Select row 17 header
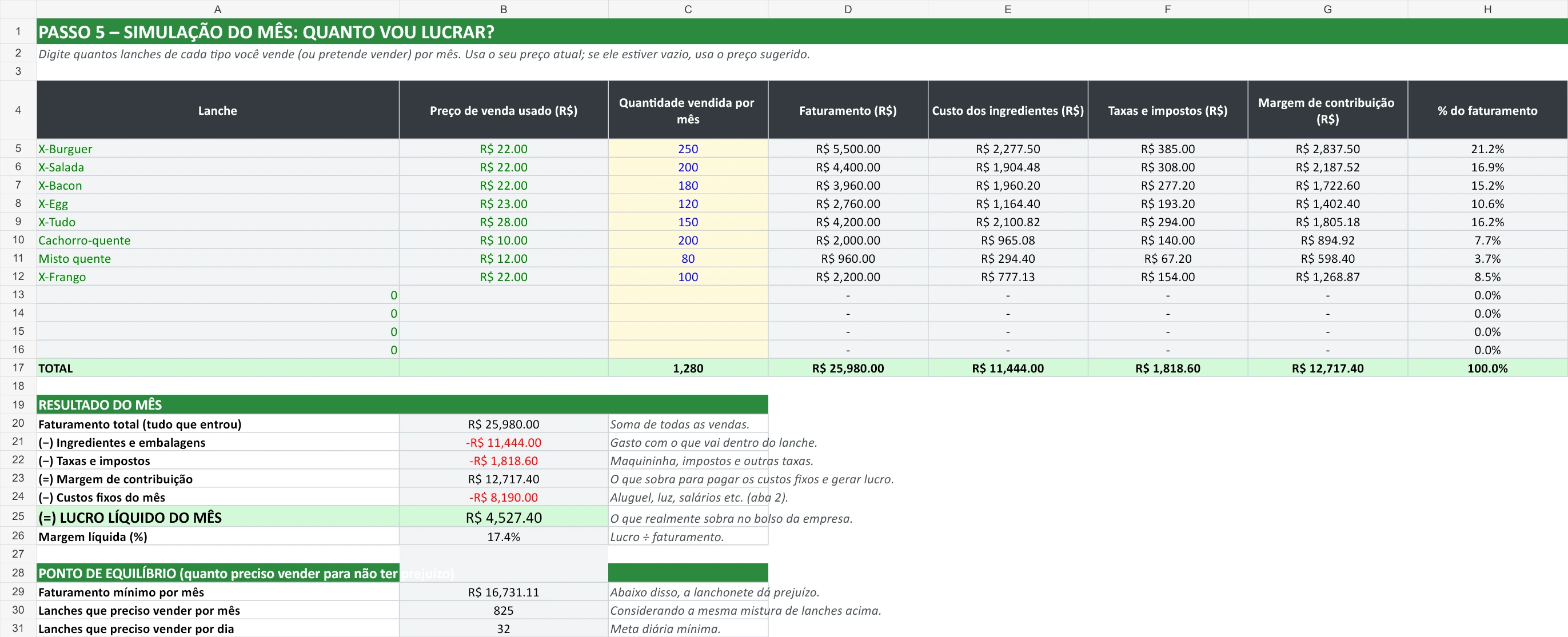This screenshot has width=1568, height=637. (18, 367)
